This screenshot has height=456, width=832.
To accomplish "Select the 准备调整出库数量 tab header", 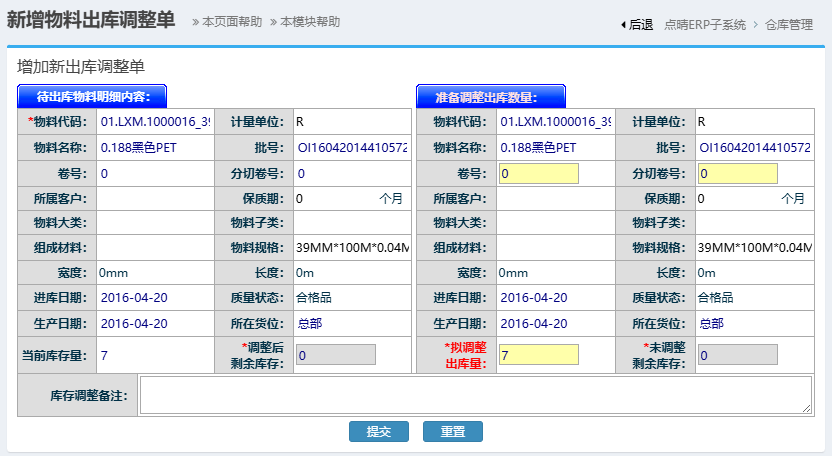I will pos(491,97).
